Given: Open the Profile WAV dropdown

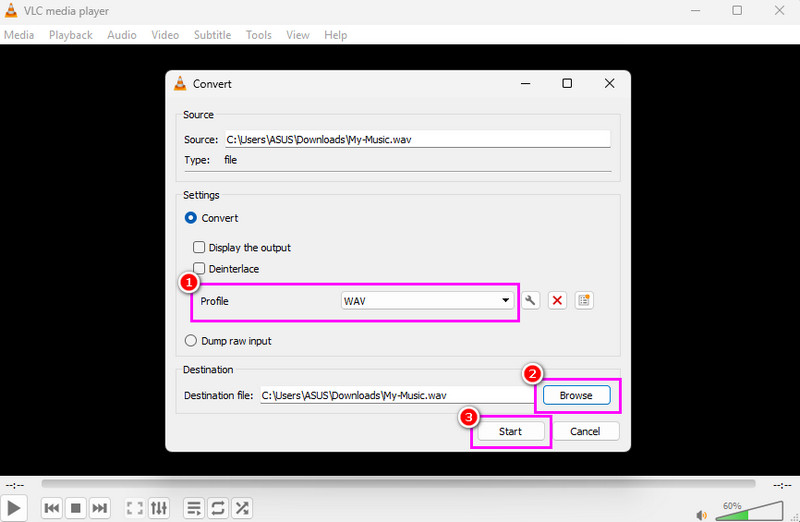Looking at the screenshot, I should (427, 301).
